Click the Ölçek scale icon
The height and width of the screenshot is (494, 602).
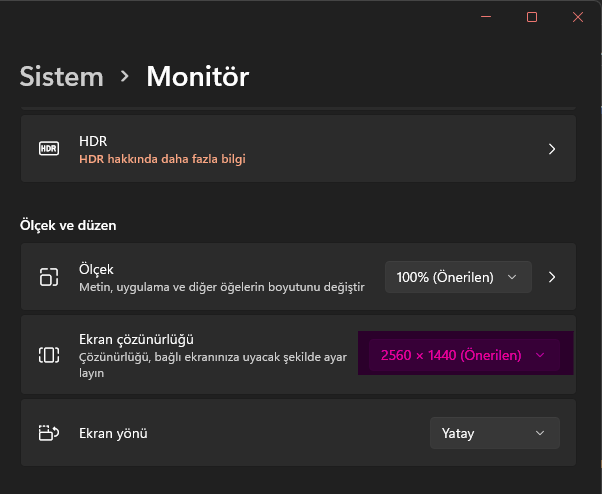click(49, 277)
